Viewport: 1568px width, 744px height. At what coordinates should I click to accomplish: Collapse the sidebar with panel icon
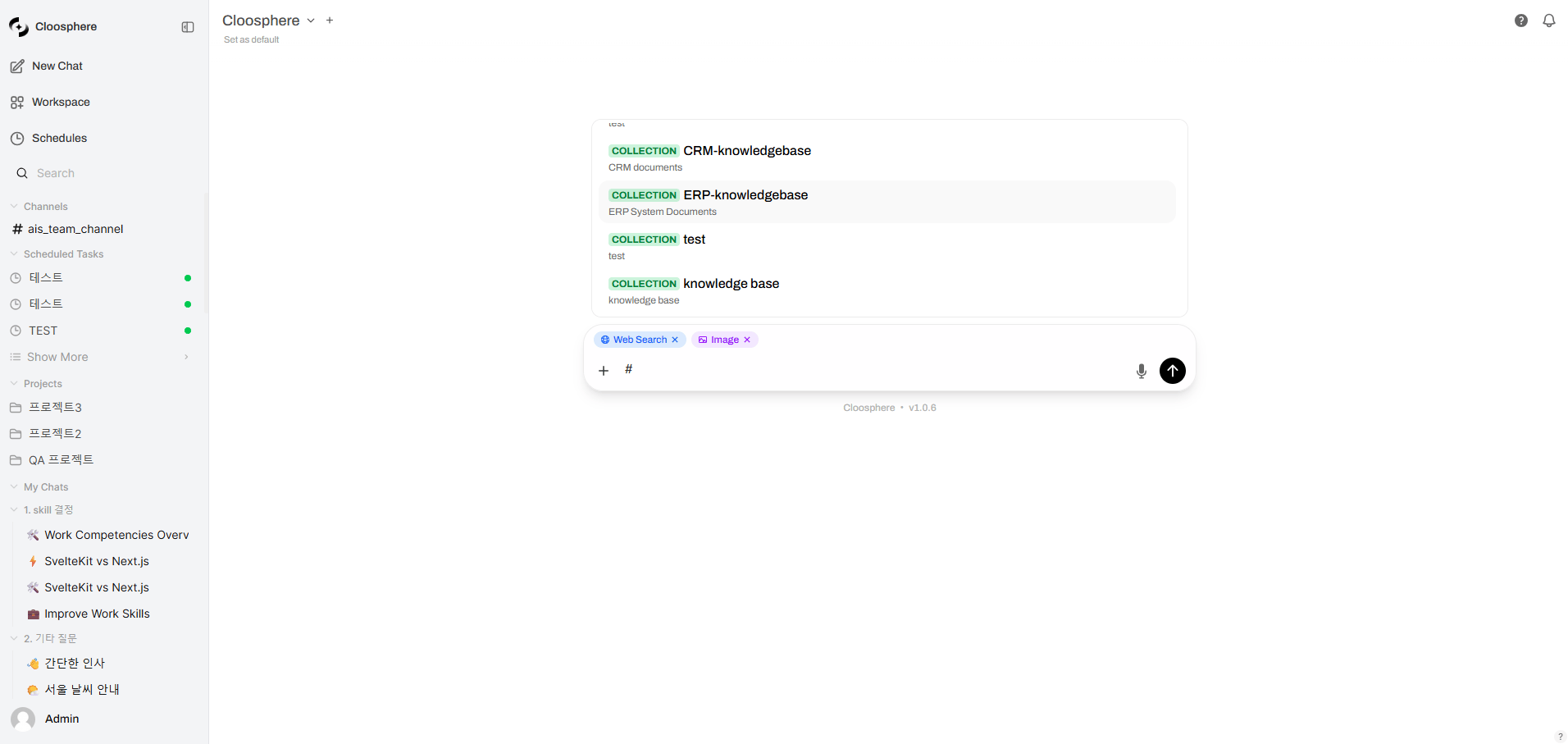(188, 27)
